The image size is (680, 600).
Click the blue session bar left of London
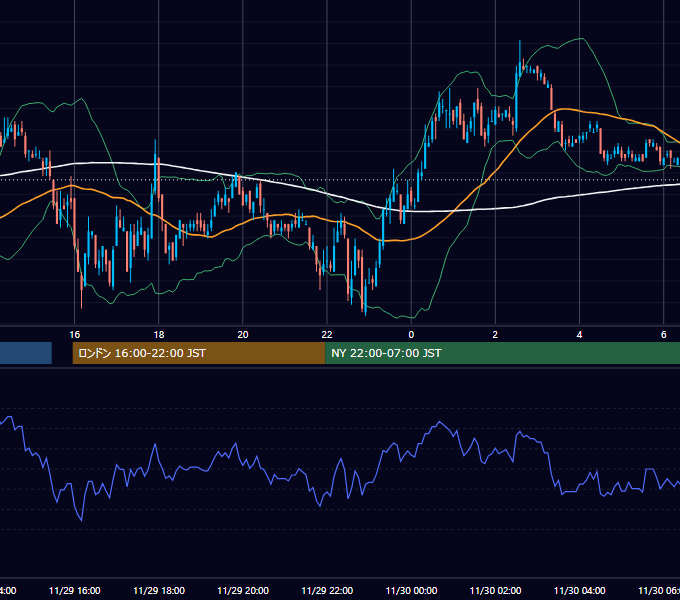[x=26, y=353]
